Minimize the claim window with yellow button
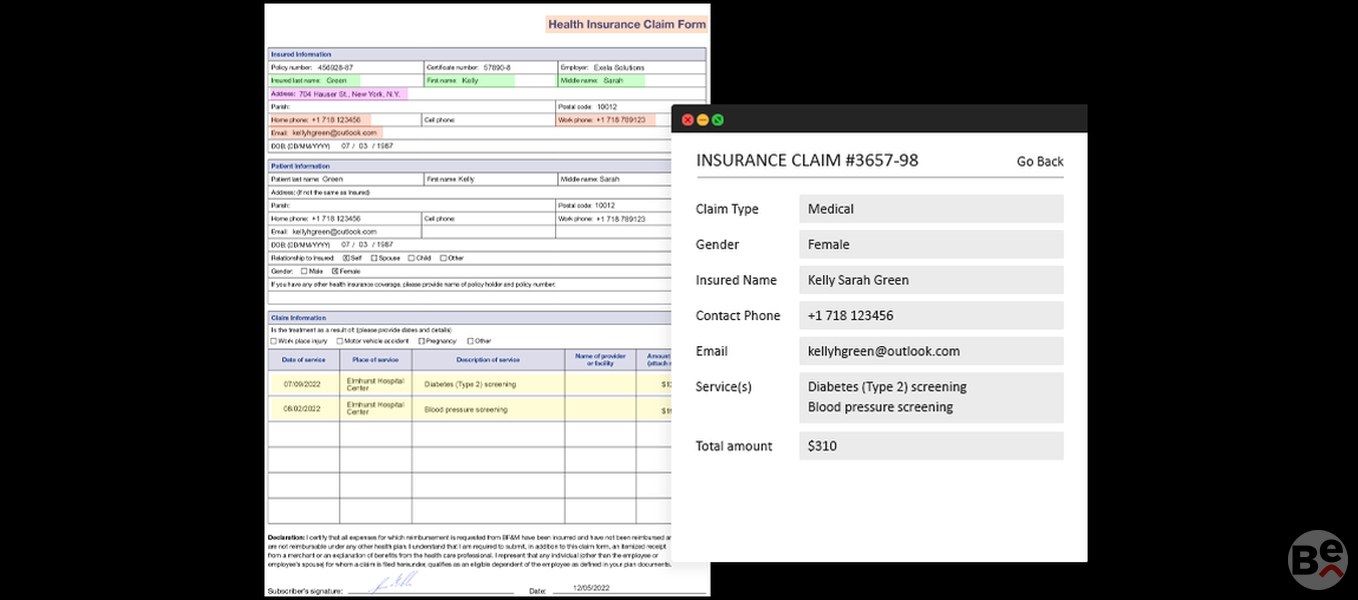This screenshot has width=1358, height=600. point(703,120)
